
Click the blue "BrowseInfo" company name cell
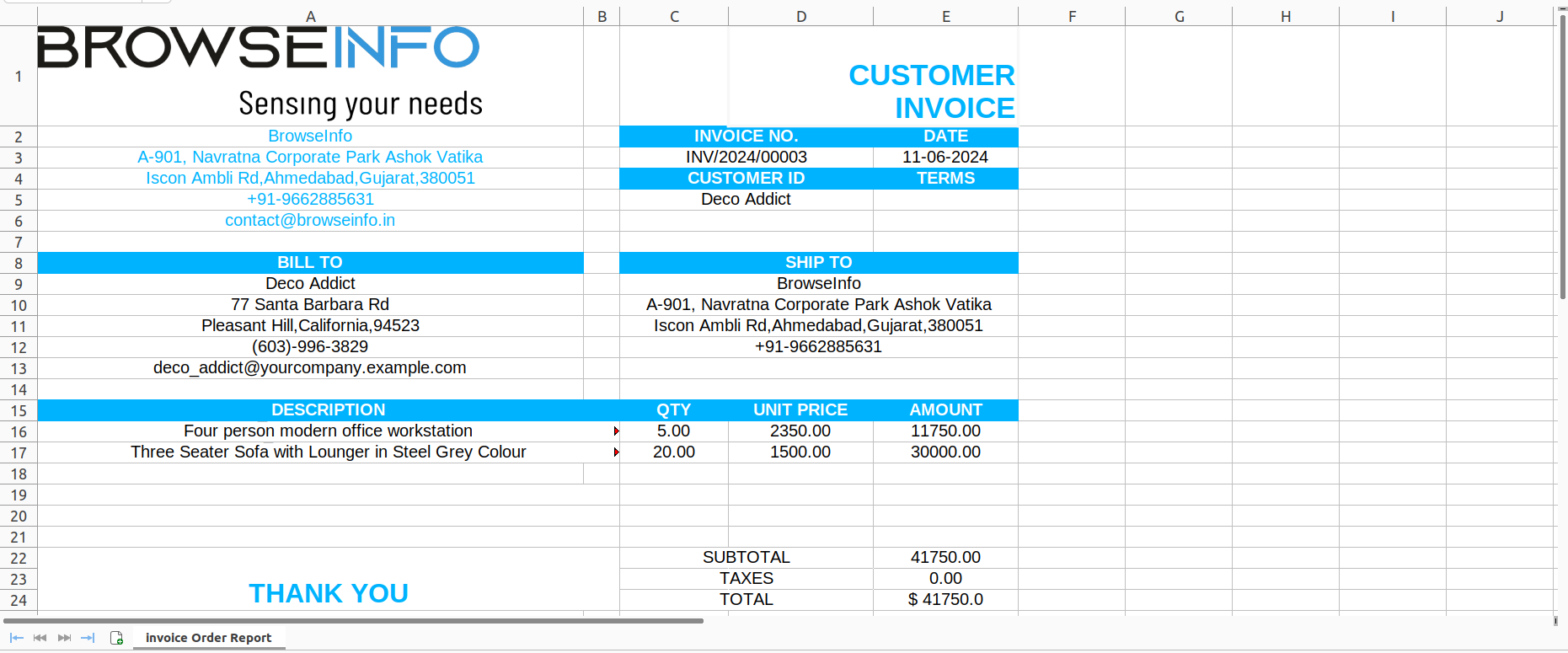(310, 136)
